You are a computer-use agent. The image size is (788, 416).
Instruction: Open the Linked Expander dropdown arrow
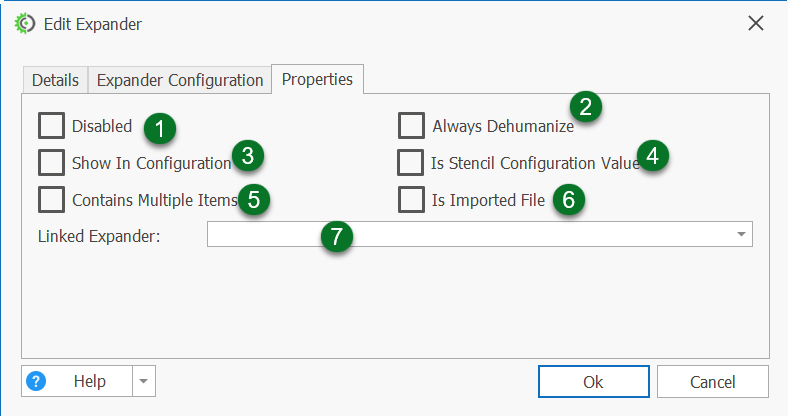coord(741,234)
